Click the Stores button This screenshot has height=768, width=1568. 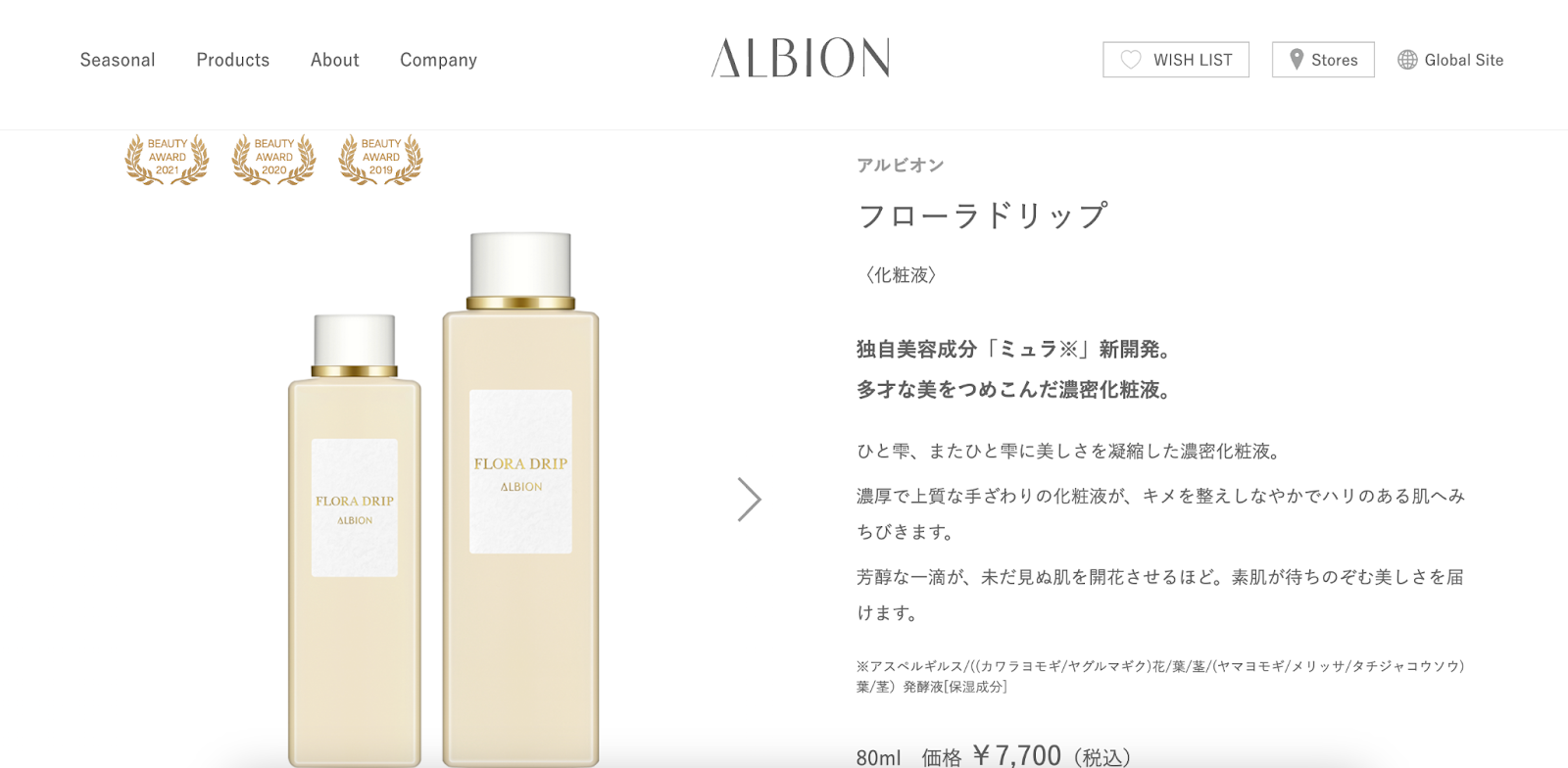click(1323, 60)
